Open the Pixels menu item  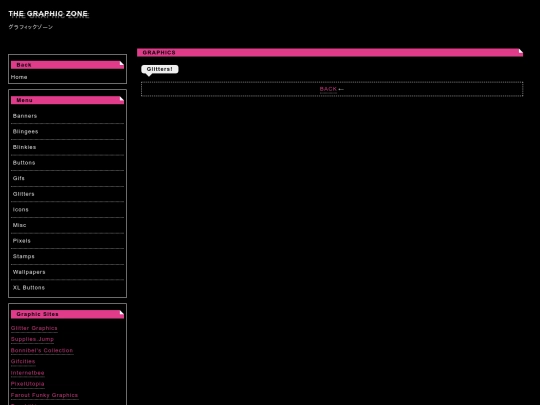coord(68,241)
